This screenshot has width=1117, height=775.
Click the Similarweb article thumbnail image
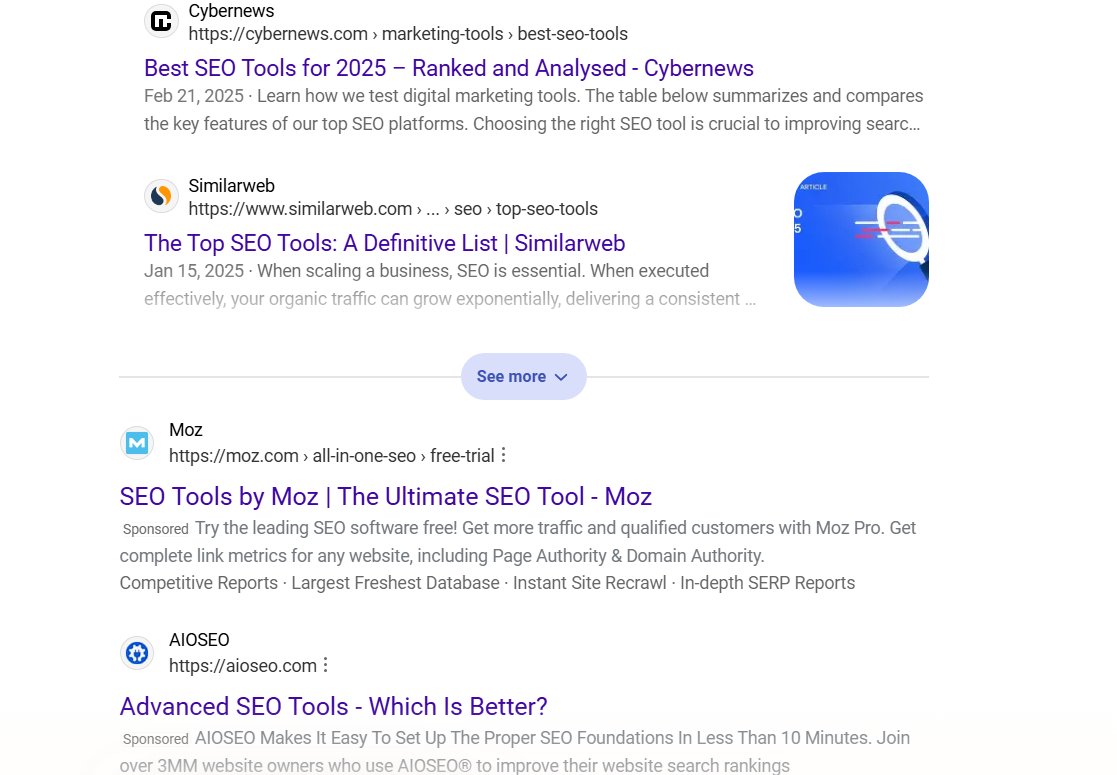click(861, 239)
